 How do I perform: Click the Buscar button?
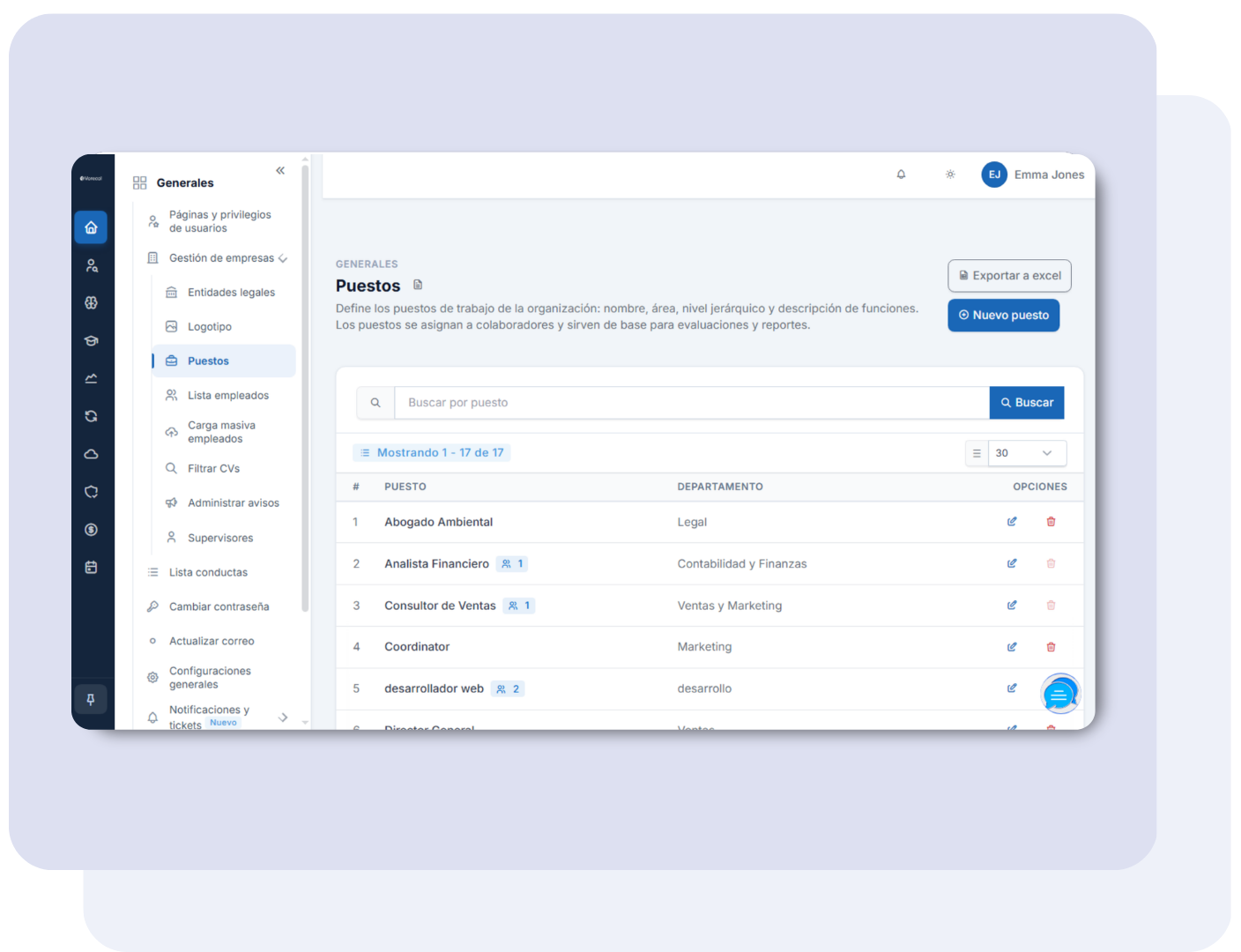tap(1027, 403)
